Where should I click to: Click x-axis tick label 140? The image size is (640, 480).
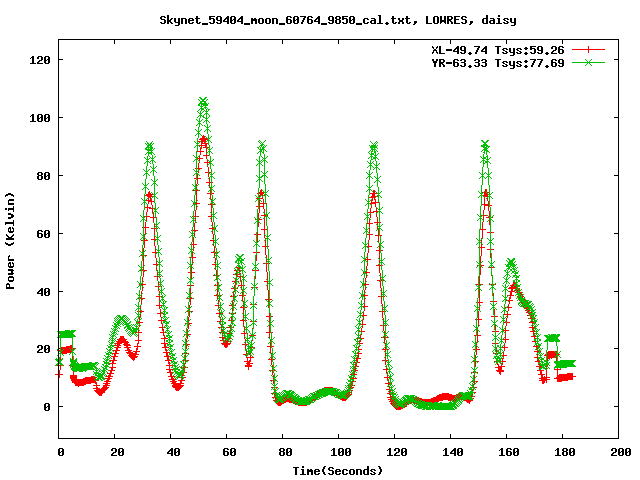click(x=453, y=452)
